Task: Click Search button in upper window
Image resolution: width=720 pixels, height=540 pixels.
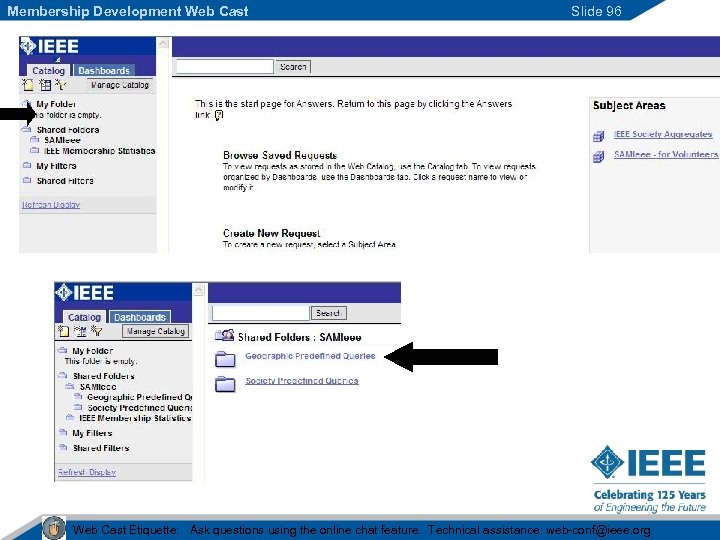Action: tap(293, 67)
